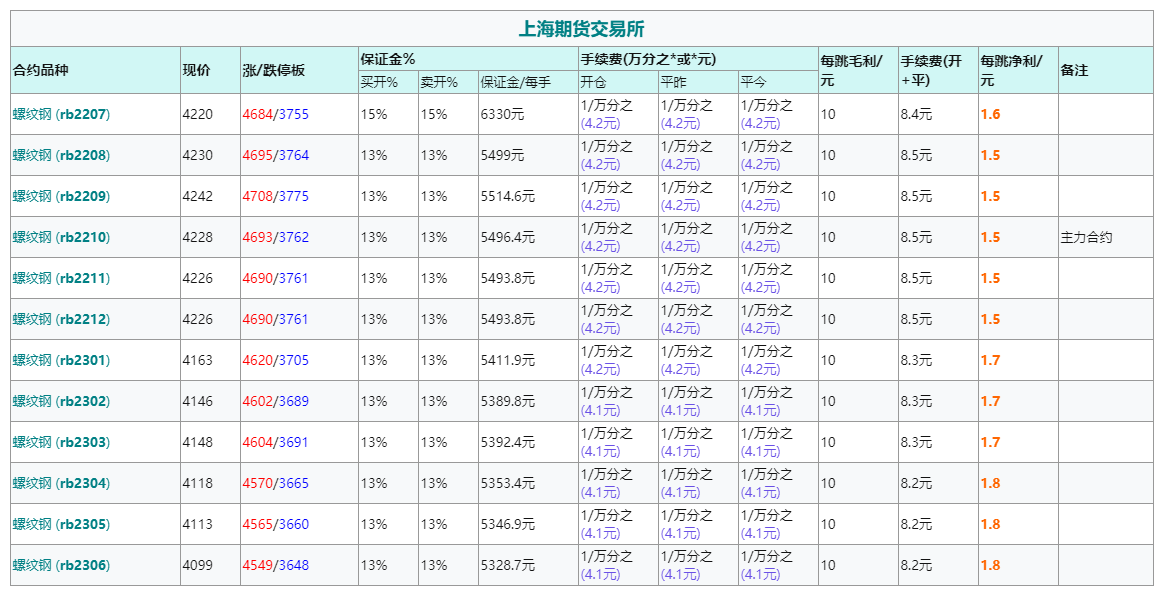This screenshot has width=1161, height=597.
Task: Click the limit-down price 3665
Action: pyautogui.click(x=294, y=483)
